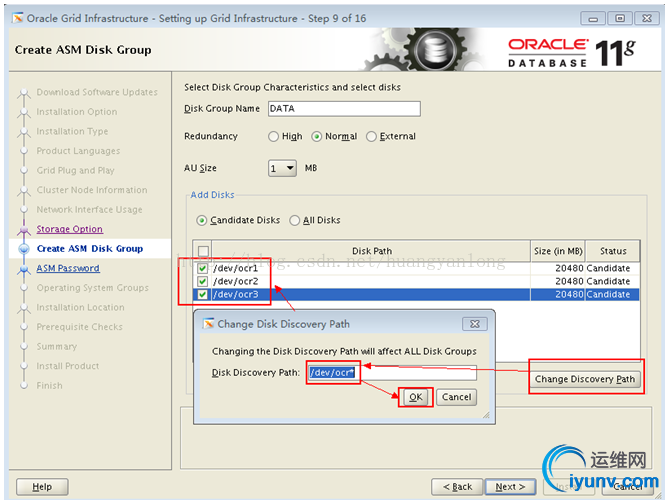Choose All Disks radio button
This screenshot has height=500, width=665.
tap(294, 221)
